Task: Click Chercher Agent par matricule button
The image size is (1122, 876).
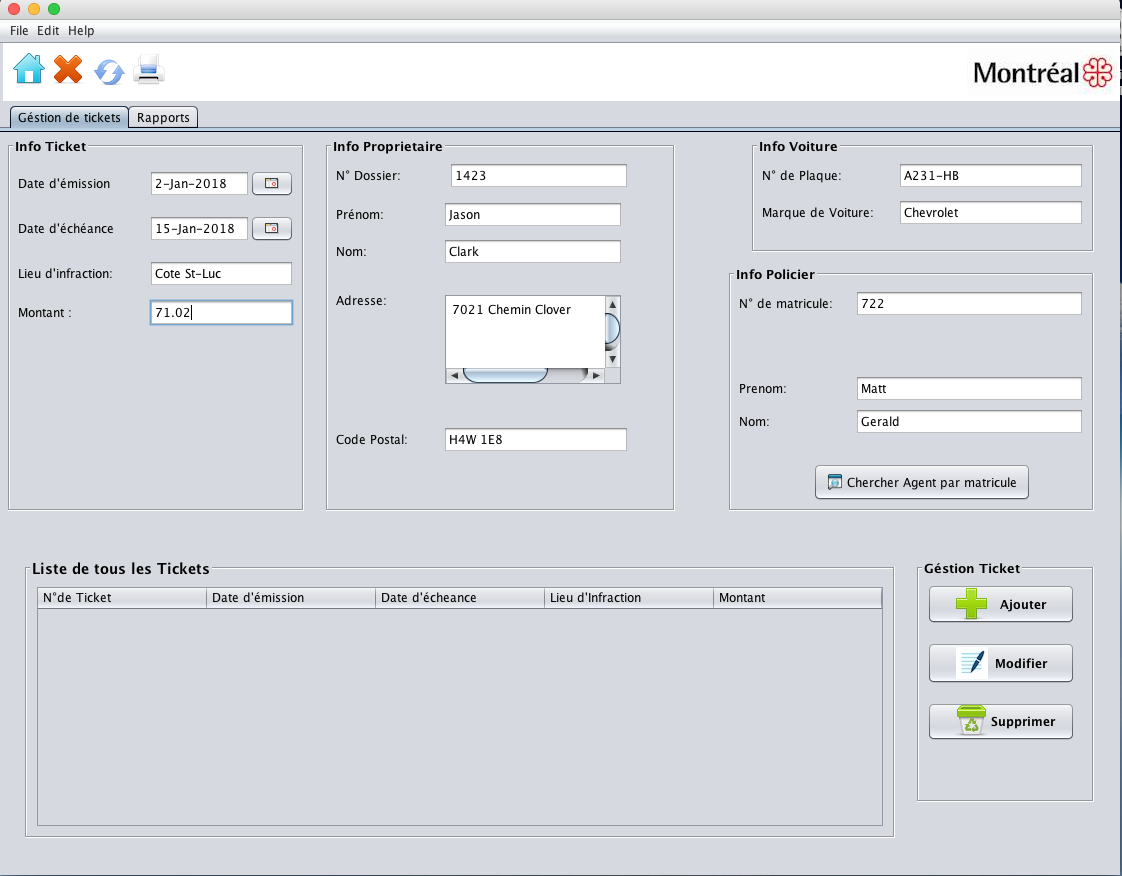Action: click(x=921, y=482)
